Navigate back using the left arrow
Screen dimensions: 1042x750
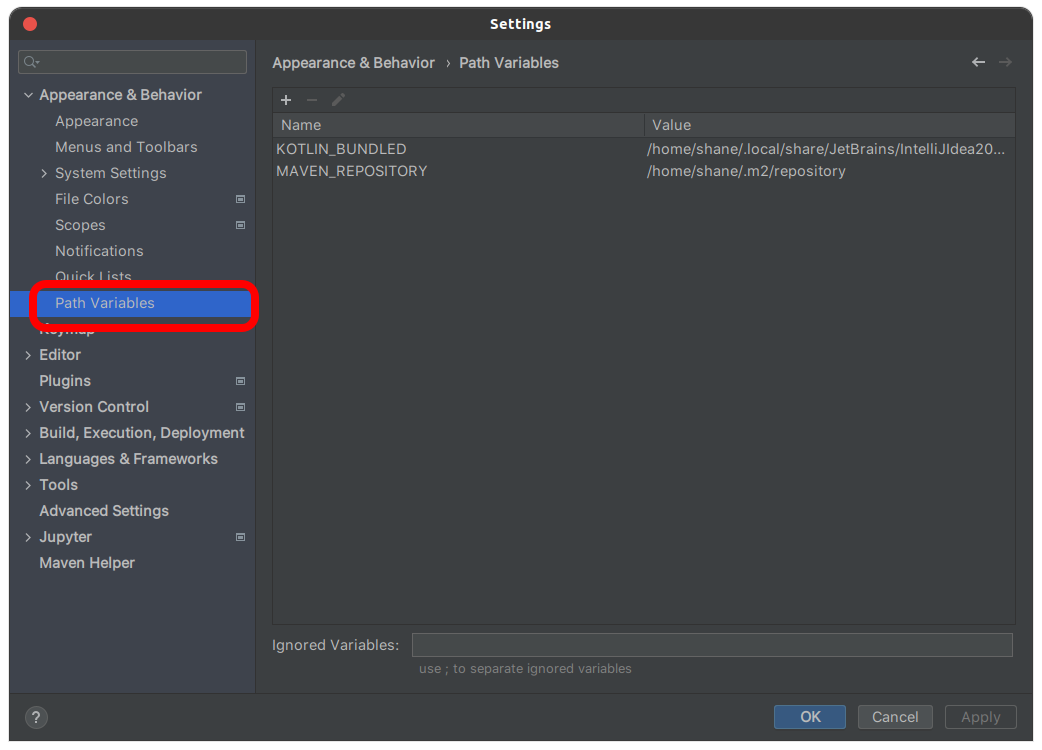(977, 62)
